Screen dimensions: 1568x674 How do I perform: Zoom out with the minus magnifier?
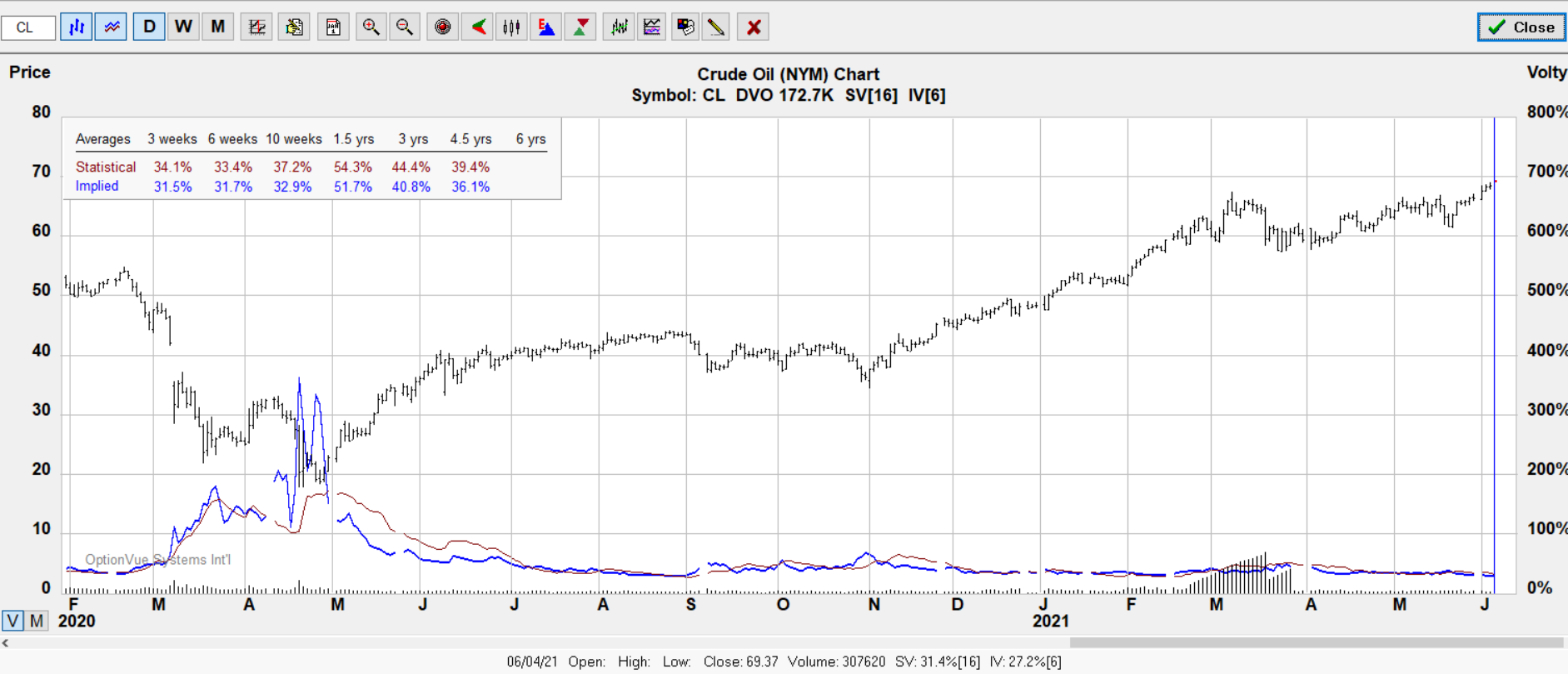[x=405, y=27]
